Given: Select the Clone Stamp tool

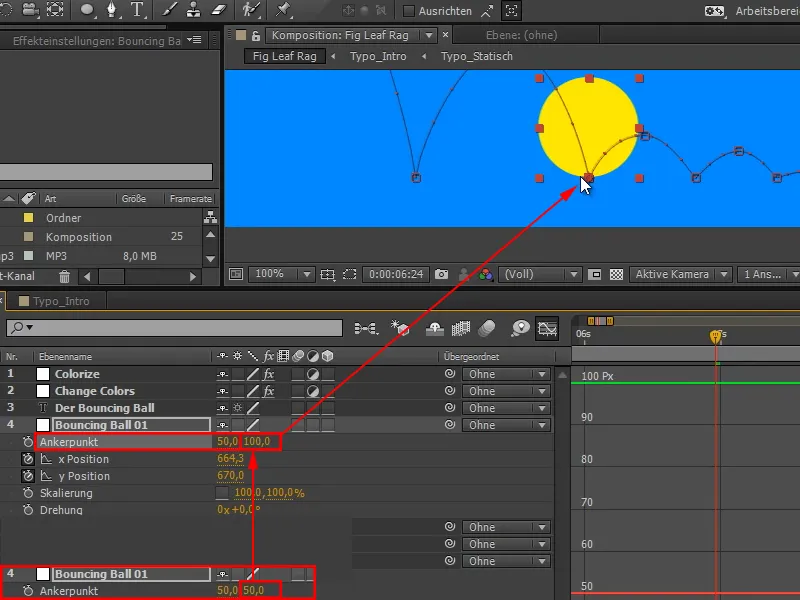Looking at the screenshot, I should [194, 12].
